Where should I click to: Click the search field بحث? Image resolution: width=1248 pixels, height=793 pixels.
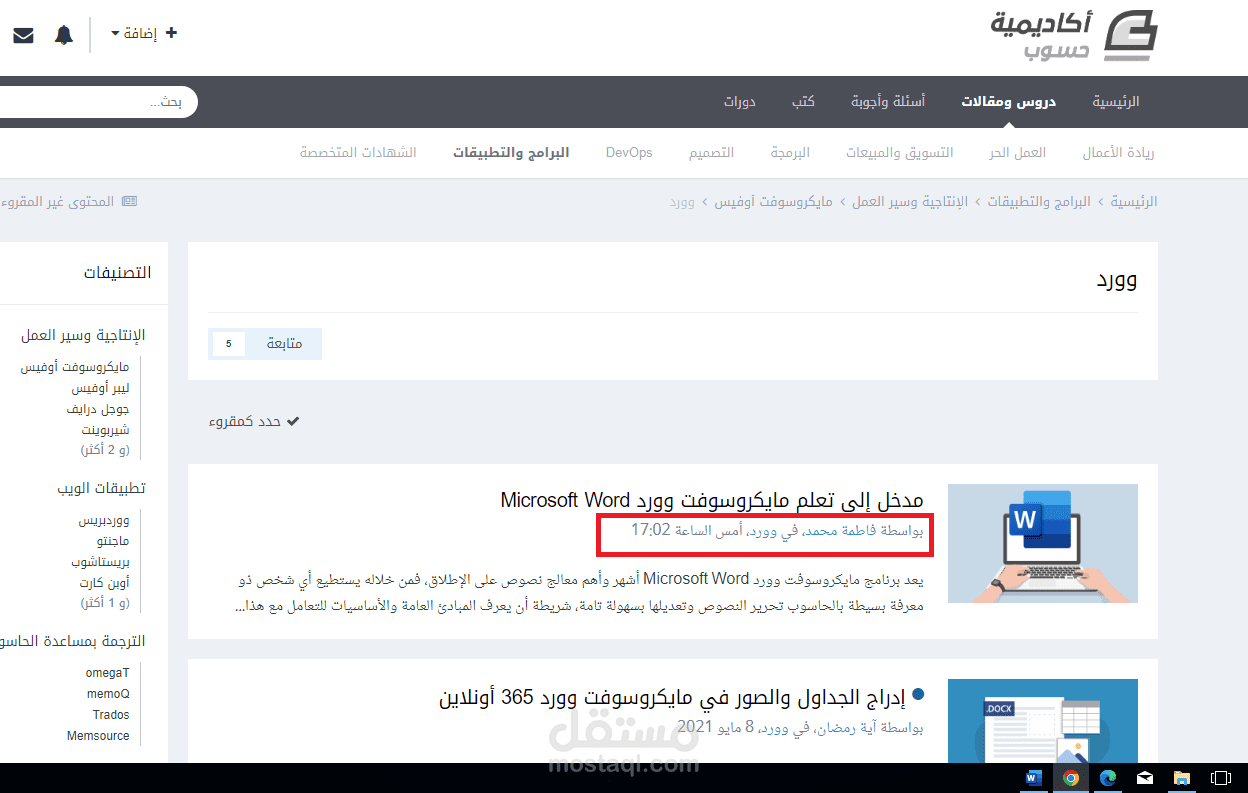pyautogui.click(x=97, y=102)
